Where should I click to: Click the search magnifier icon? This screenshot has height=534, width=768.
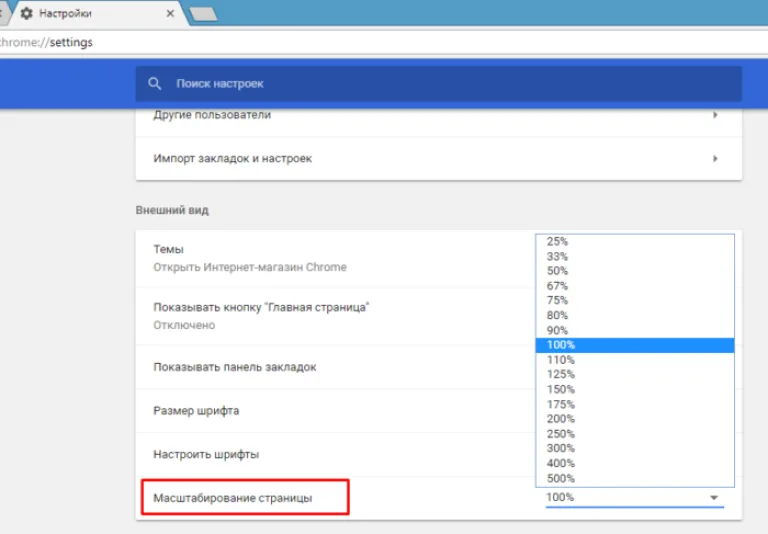(x=155, y=84)
